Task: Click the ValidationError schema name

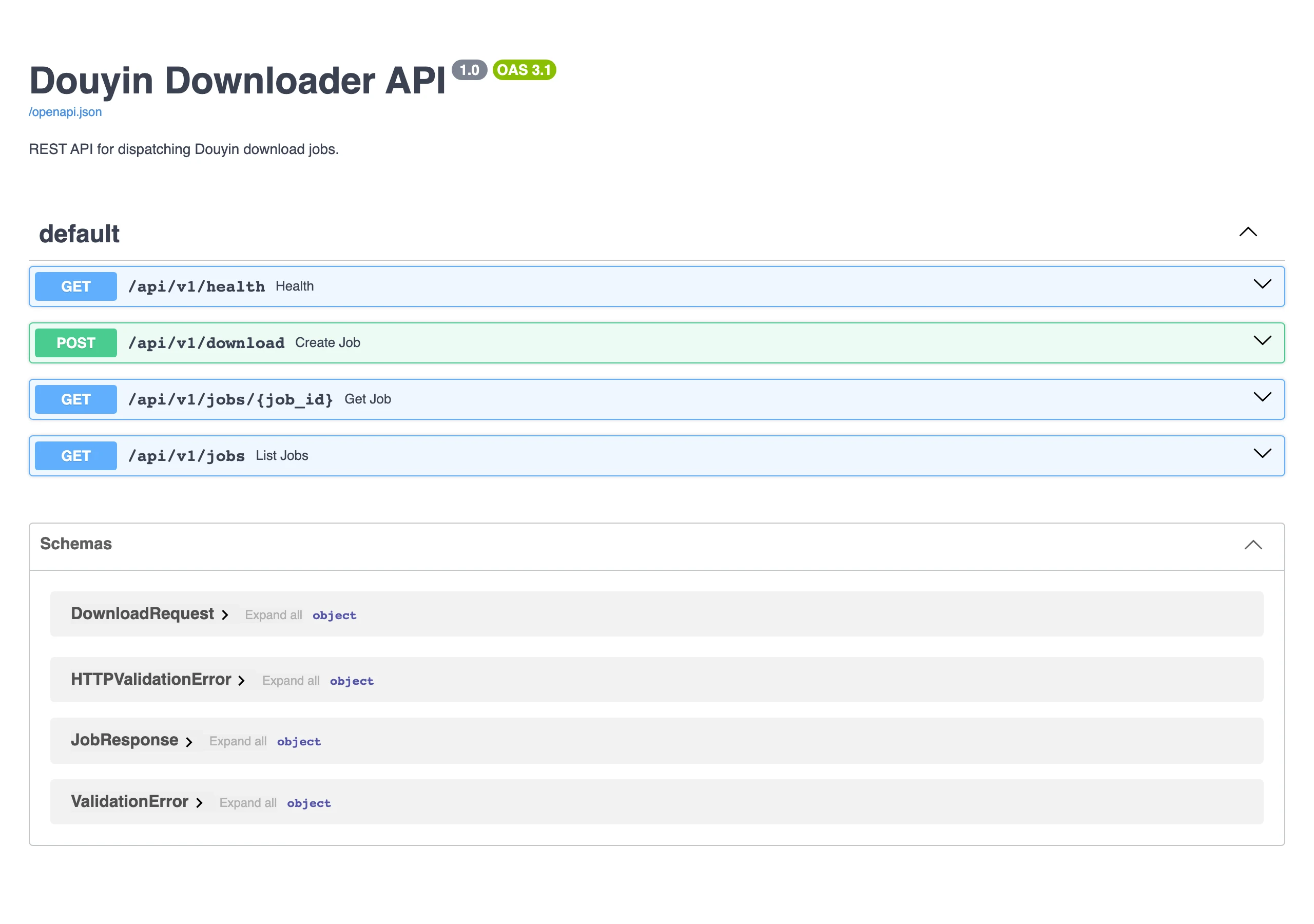Action: (130, 801)
